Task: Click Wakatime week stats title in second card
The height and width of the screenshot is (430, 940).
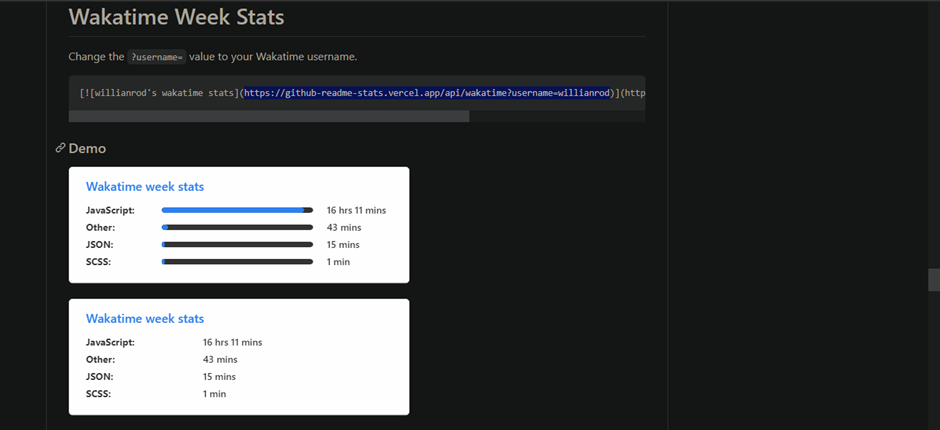Action: (x=145, y=318)
